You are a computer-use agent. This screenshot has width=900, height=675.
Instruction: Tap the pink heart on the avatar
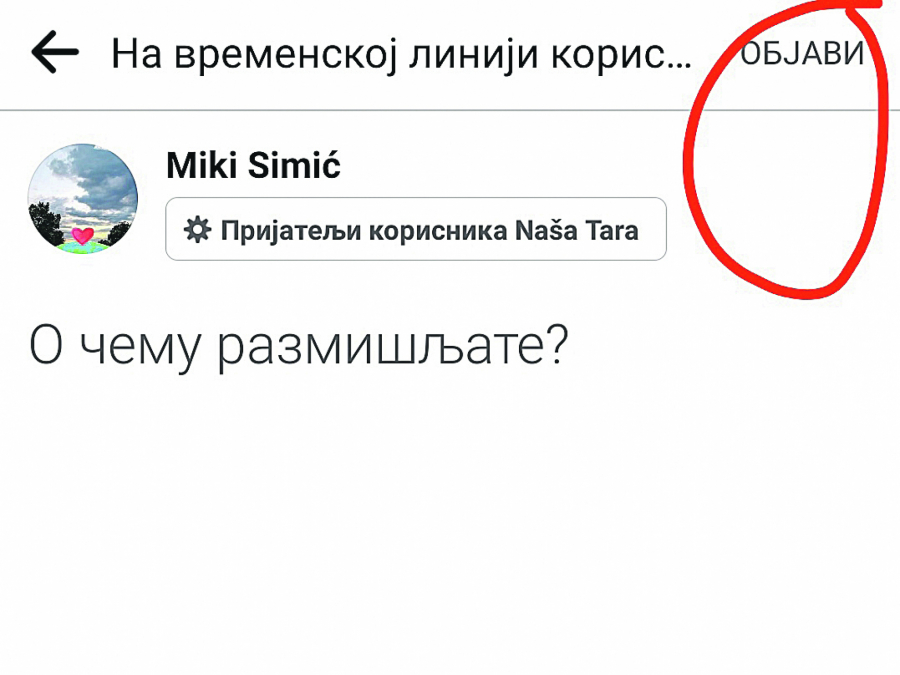point(83,237)
